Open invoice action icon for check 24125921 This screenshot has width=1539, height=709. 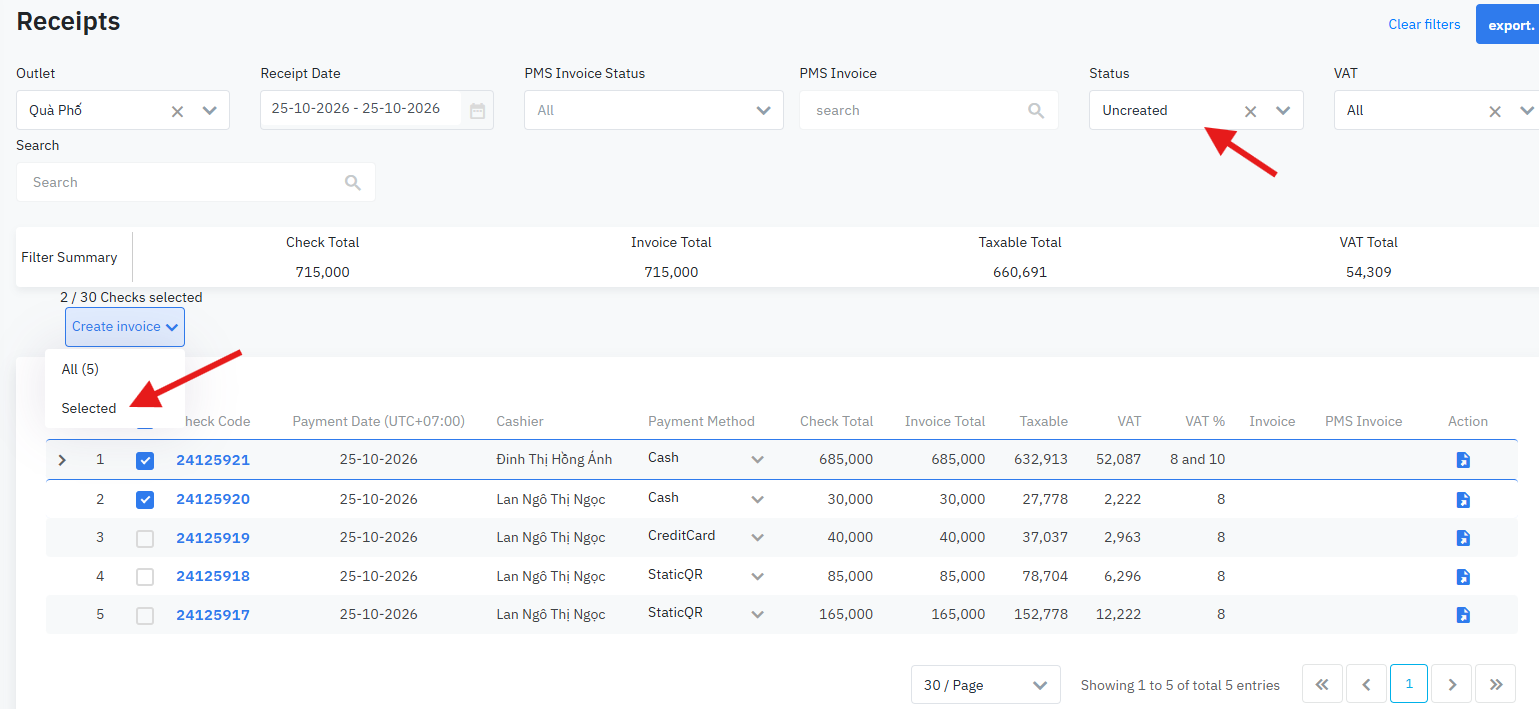tap(1463, 460)
